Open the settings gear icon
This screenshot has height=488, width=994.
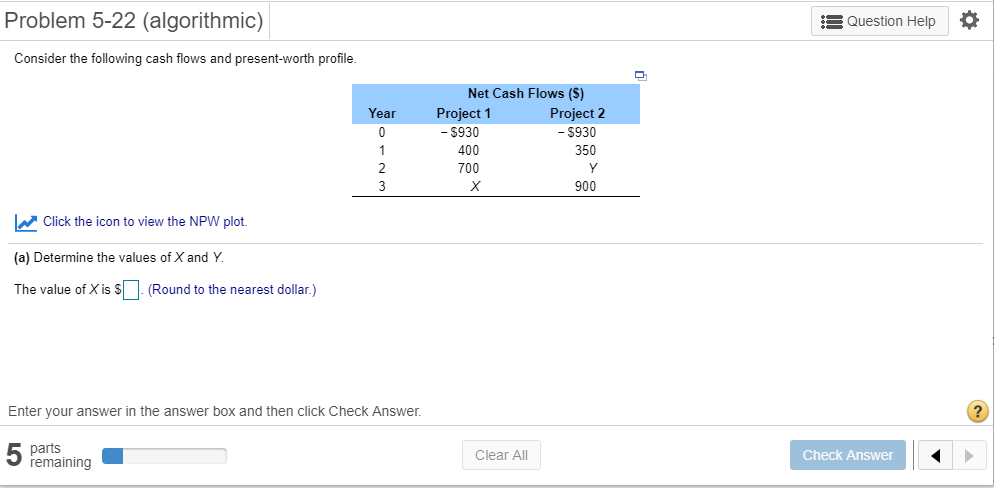point(969,21)
